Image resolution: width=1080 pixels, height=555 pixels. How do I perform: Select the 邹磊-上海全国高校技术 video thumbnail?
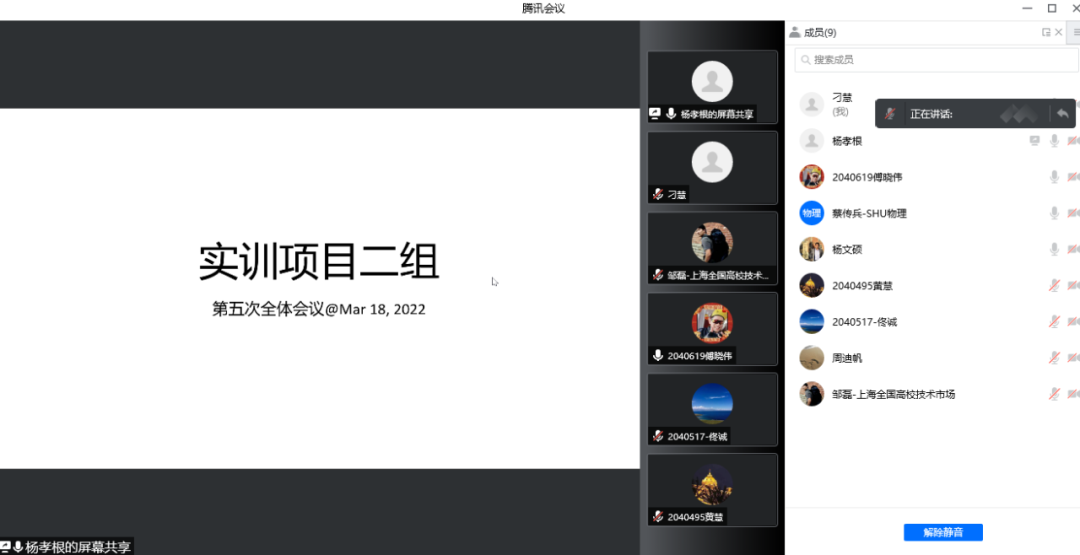point(712,248)
